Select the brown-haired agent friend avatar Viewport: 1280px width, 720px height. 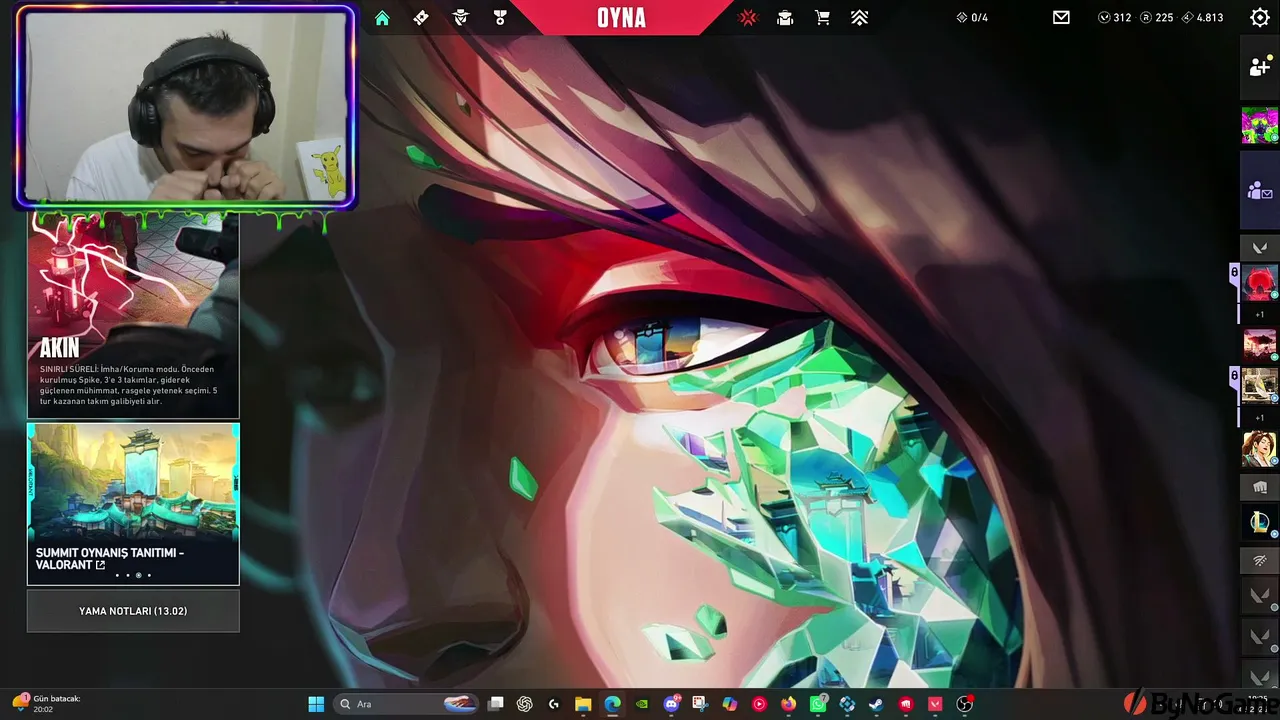1260,449
